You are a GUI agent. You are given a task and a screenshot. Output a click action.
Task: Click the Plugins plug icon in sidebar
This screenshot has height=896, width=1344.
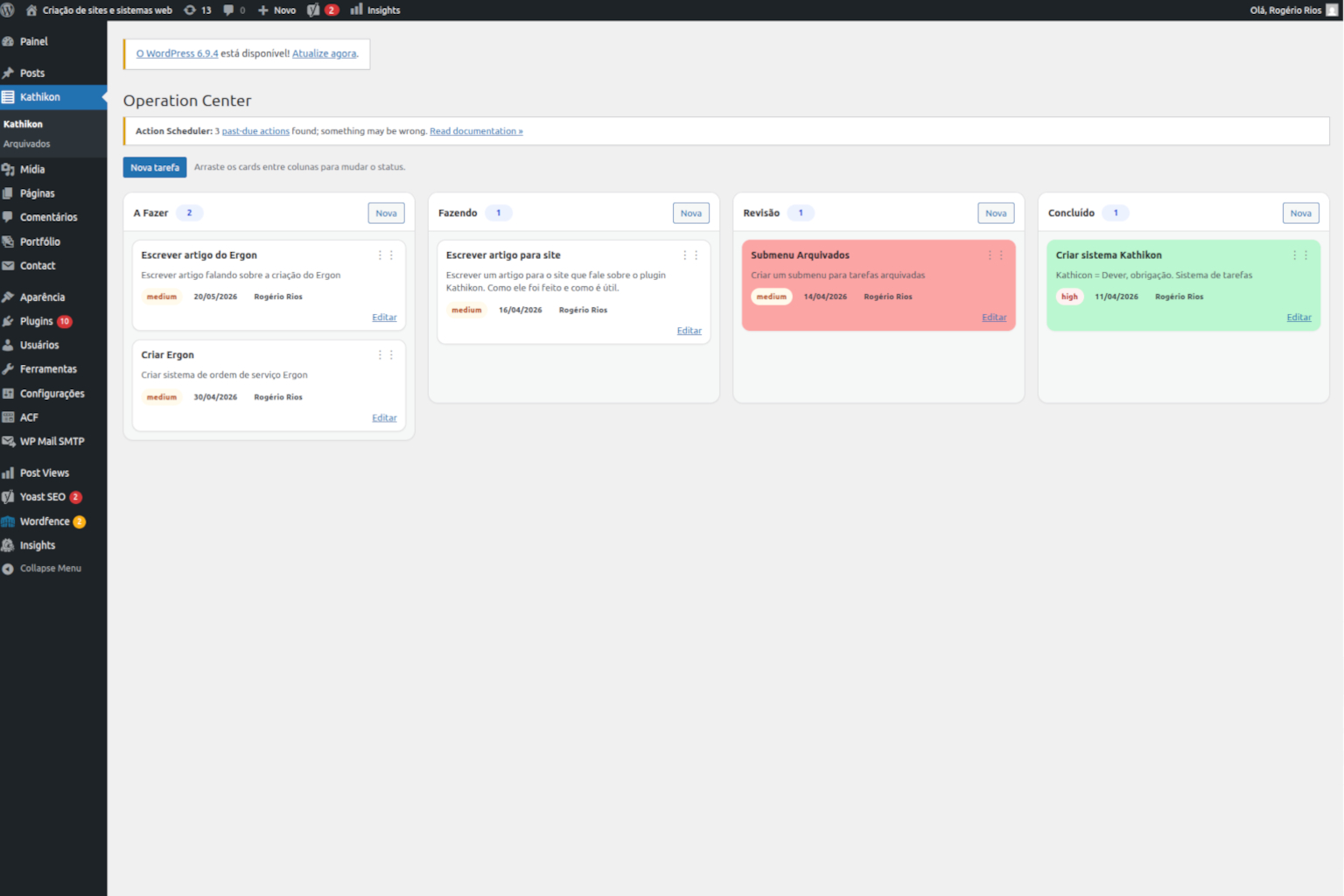click(x=8, y=321)
